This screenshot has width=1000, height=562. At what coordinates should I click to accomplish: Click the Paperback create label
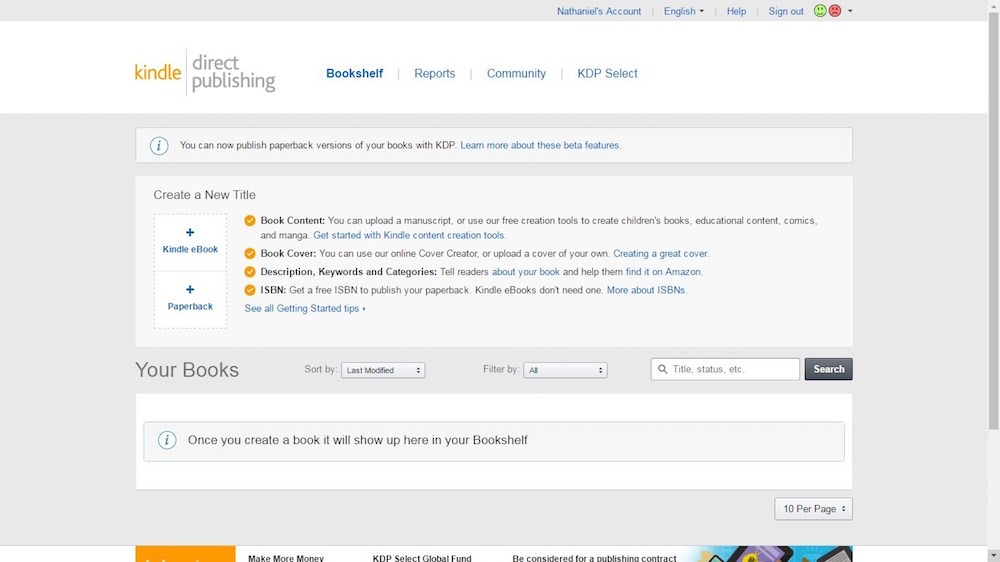190,306
